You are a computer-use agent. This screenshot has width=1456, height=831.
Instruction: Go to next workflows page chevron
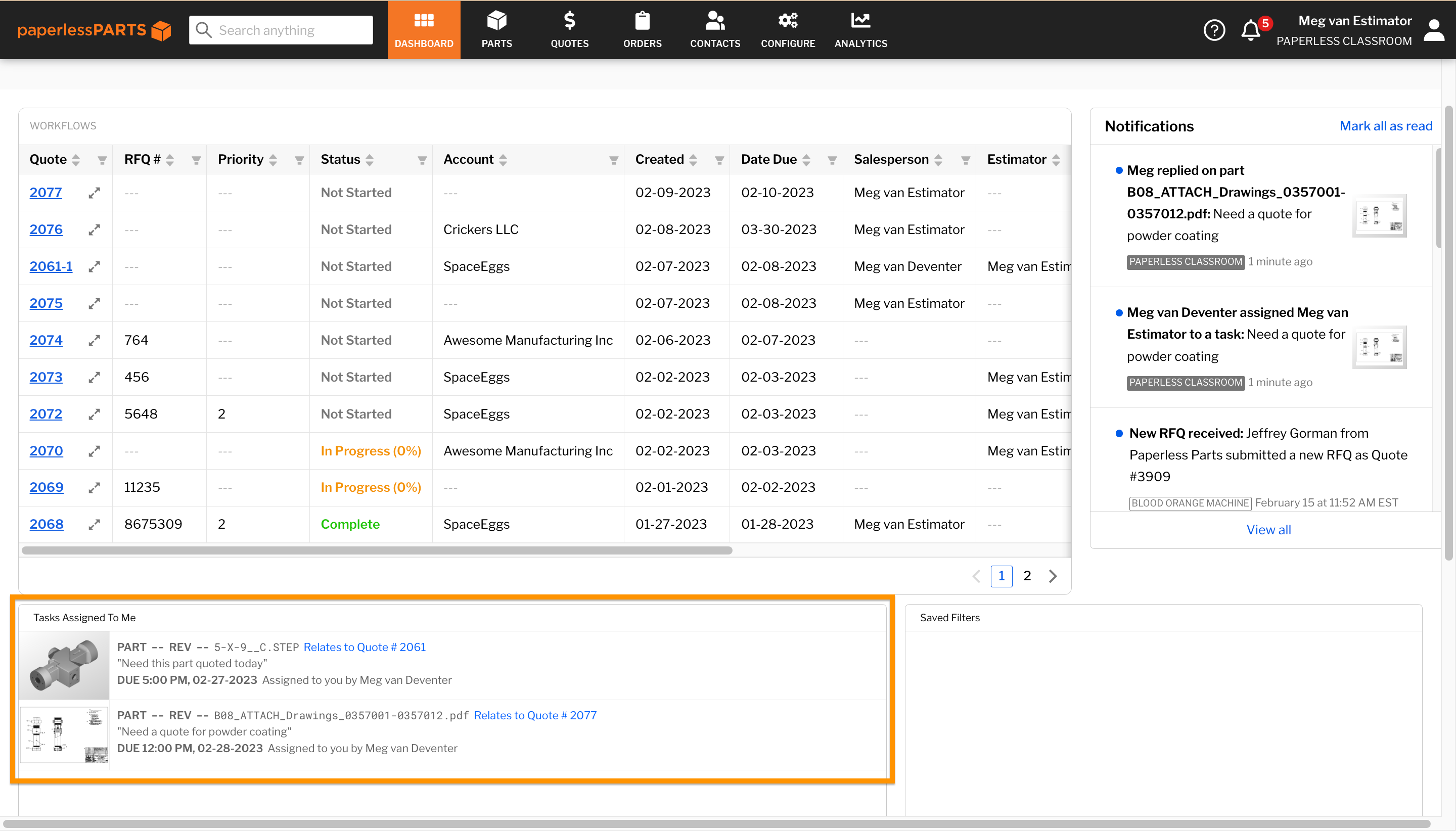1053,576
